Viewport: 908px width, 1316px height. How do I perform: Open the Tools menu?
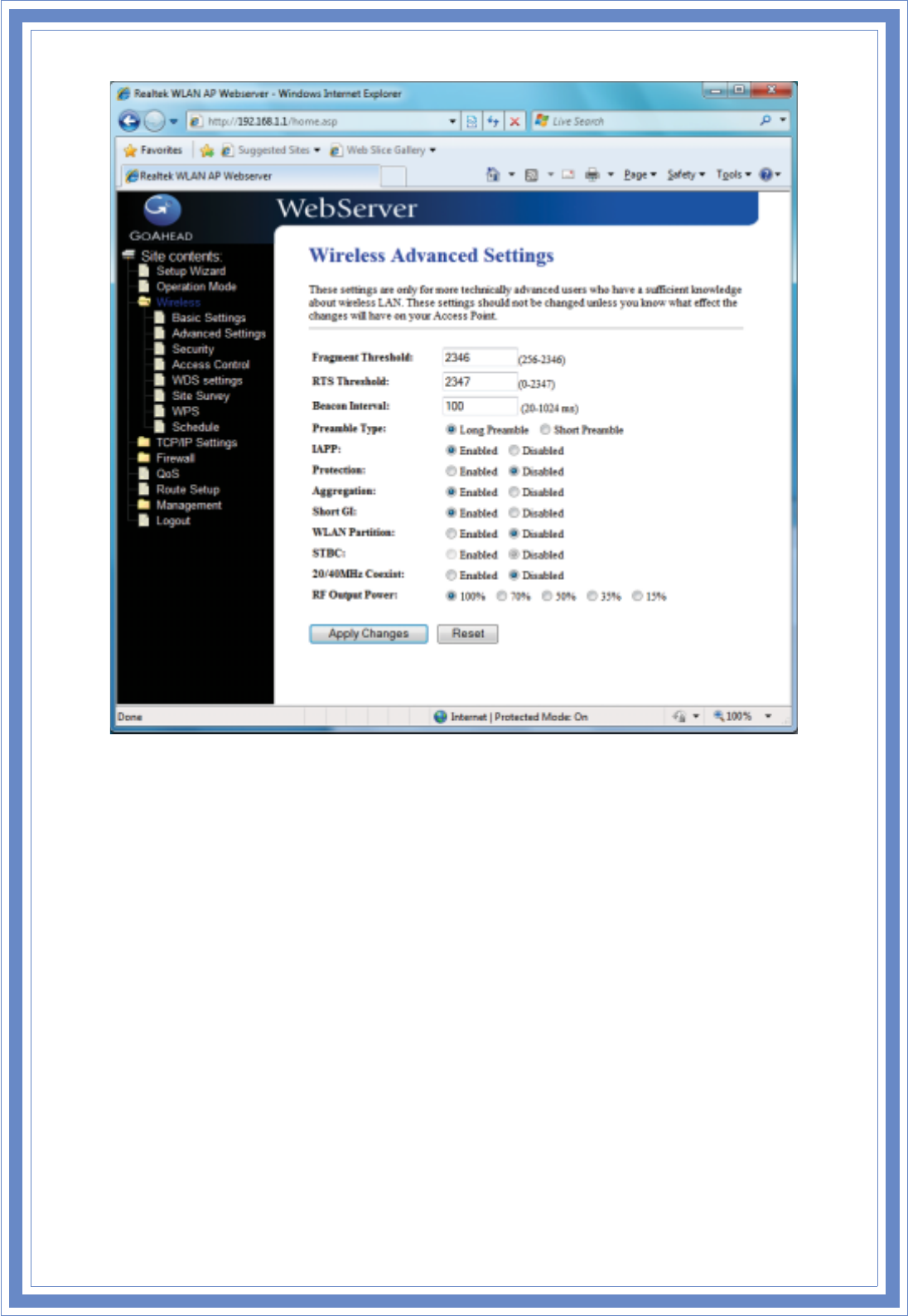(733, 175)
